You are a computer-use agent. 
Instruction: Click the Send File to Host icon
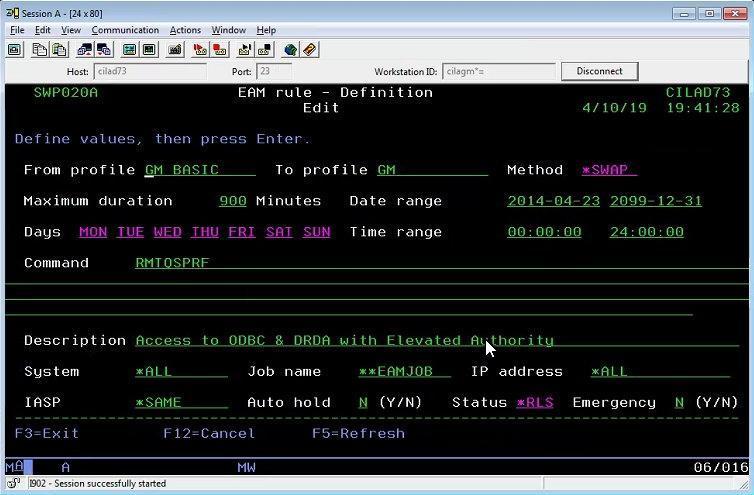pos(84,49)
